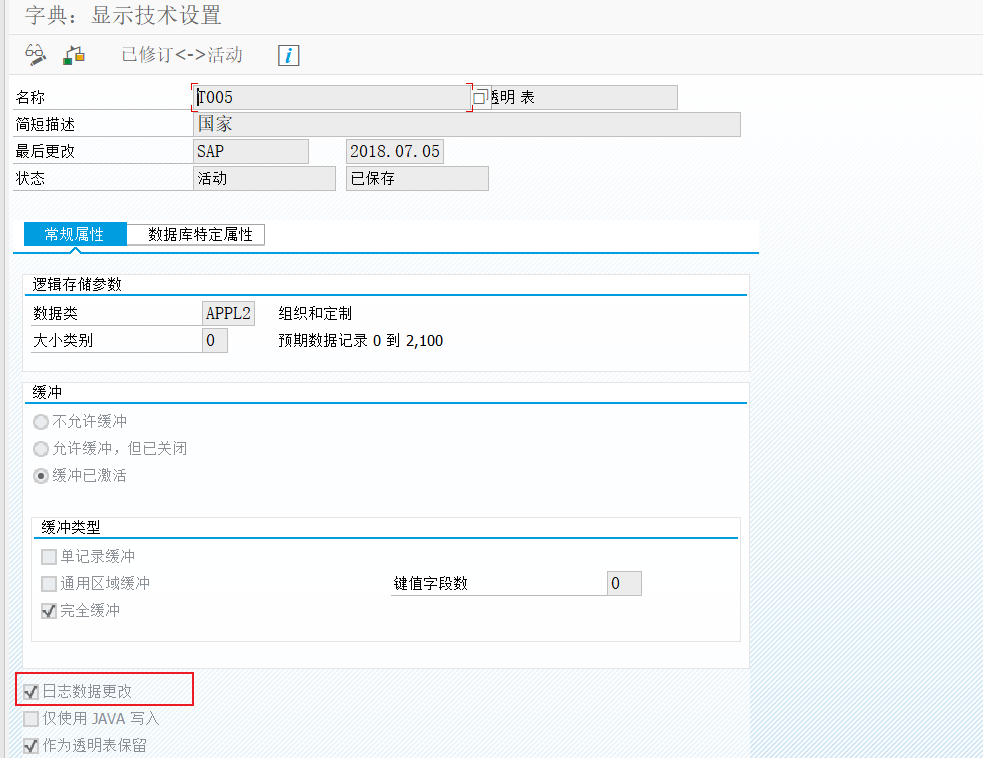This screenshot has height=758, width=983.
Task: Select the 不允许缓冲 radio button
Action: pos(41,422)
